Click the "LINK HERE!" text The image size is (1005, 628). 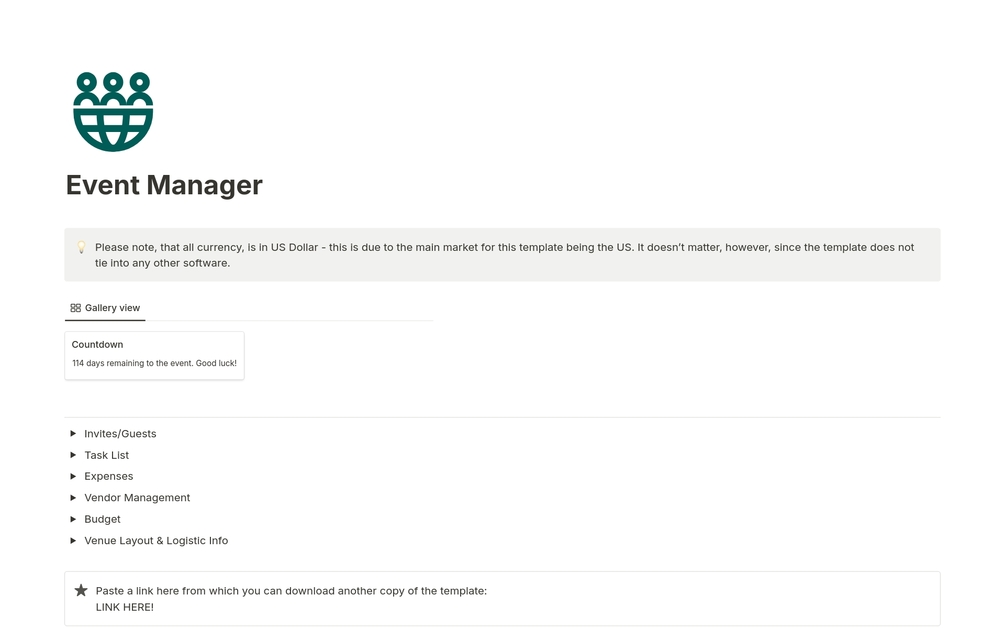124,607
